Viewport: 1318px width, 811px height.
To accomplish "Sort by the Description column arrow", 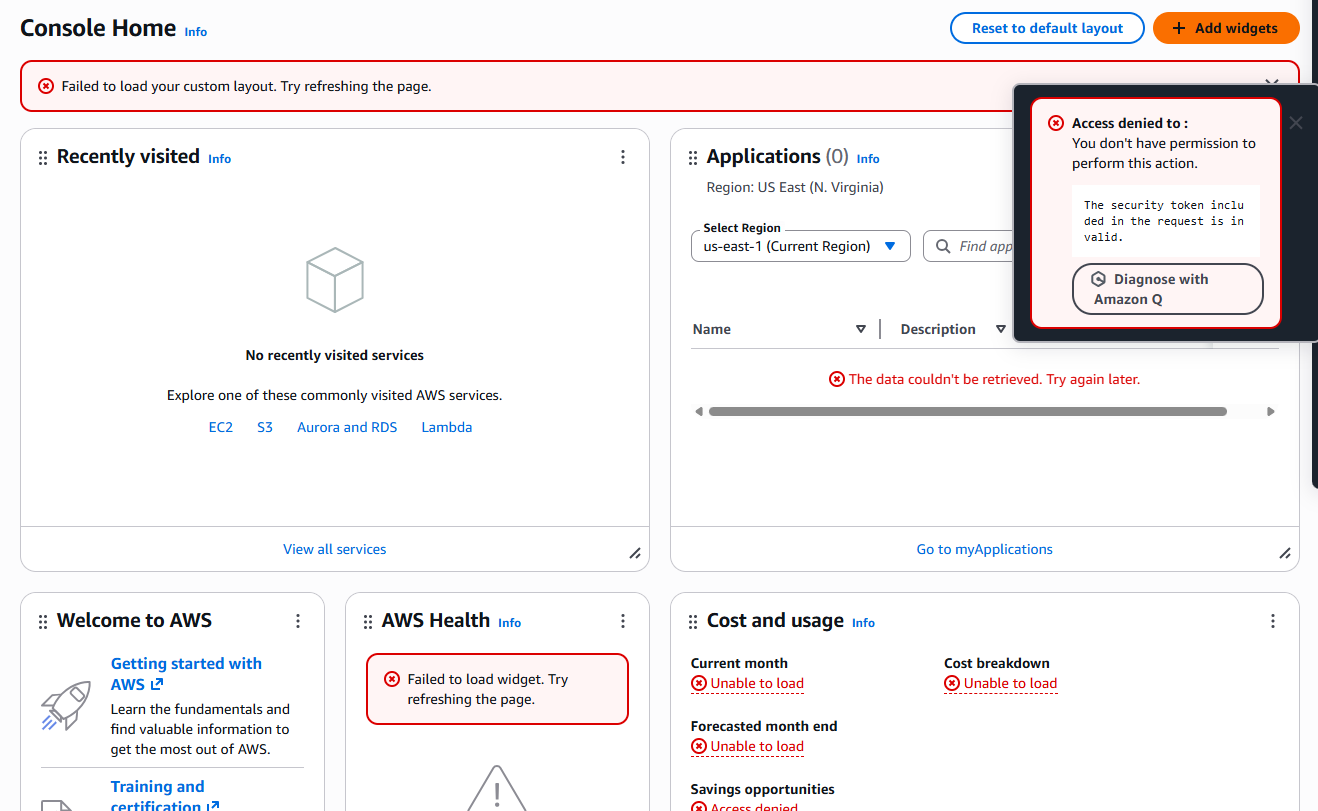I will tap(1000, 329).
